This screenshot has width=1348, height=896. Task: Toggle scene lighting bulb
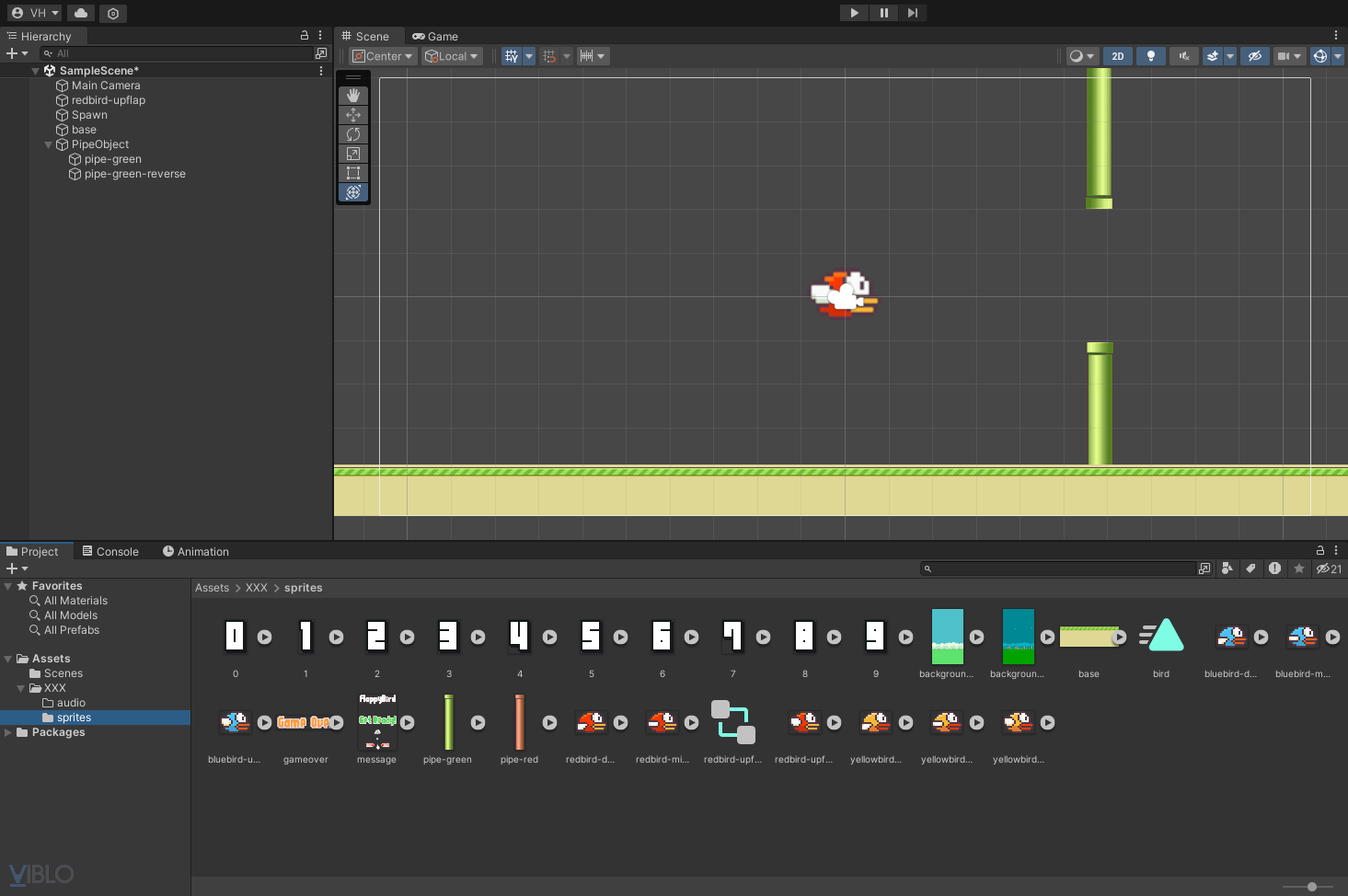pyautogui.click(x=1150, y=56)
